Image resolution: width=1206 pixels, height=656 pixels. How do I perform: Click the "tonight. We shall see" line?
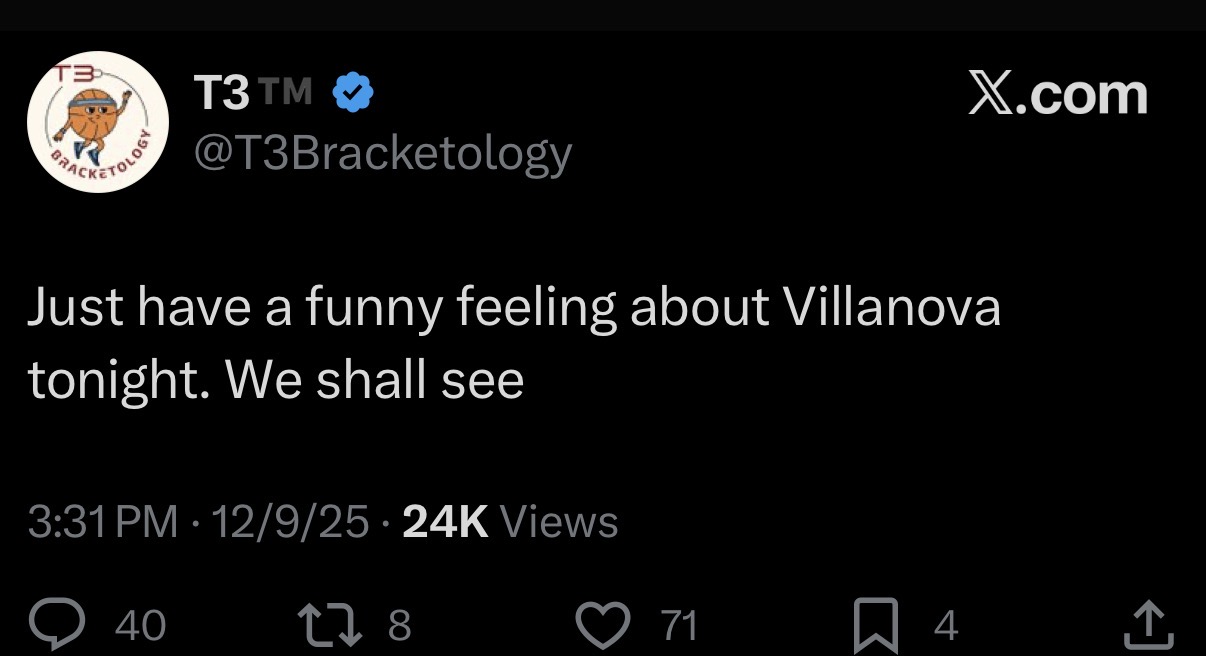(276, 380)
